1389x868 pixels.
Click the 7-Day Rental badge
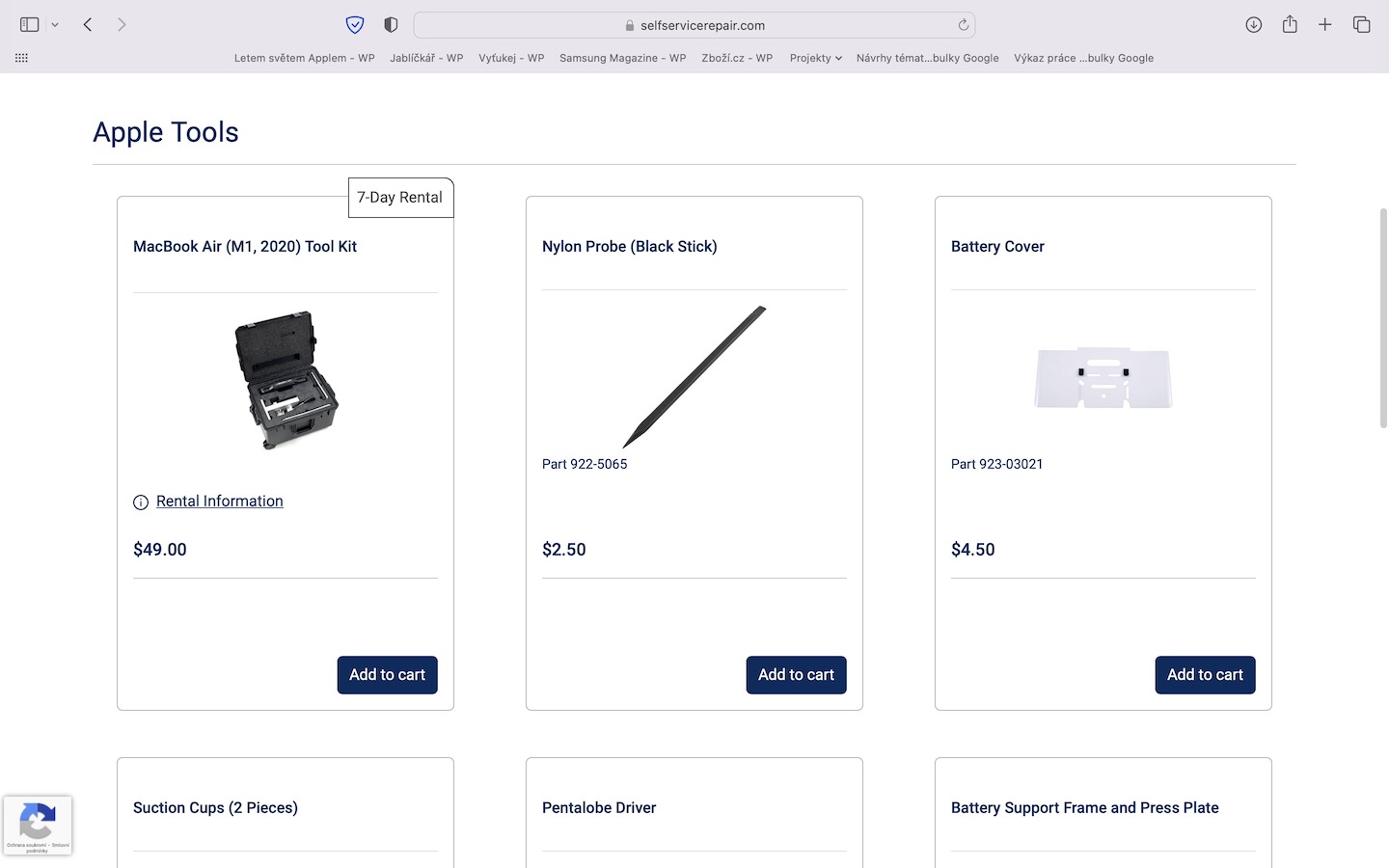400,198
